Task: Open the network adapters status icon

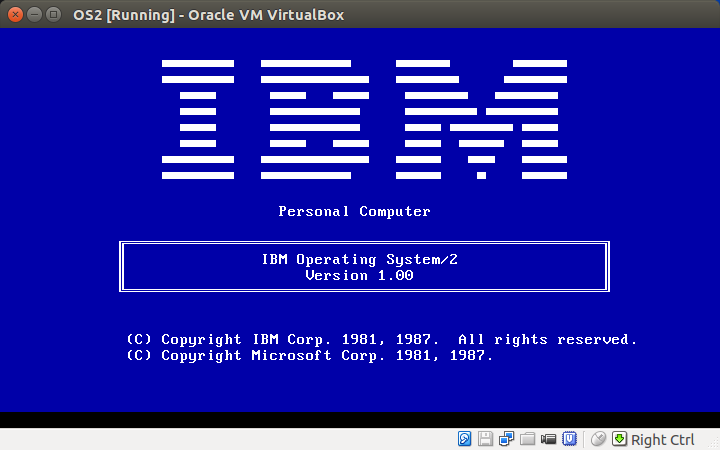Action: point(506,439)
